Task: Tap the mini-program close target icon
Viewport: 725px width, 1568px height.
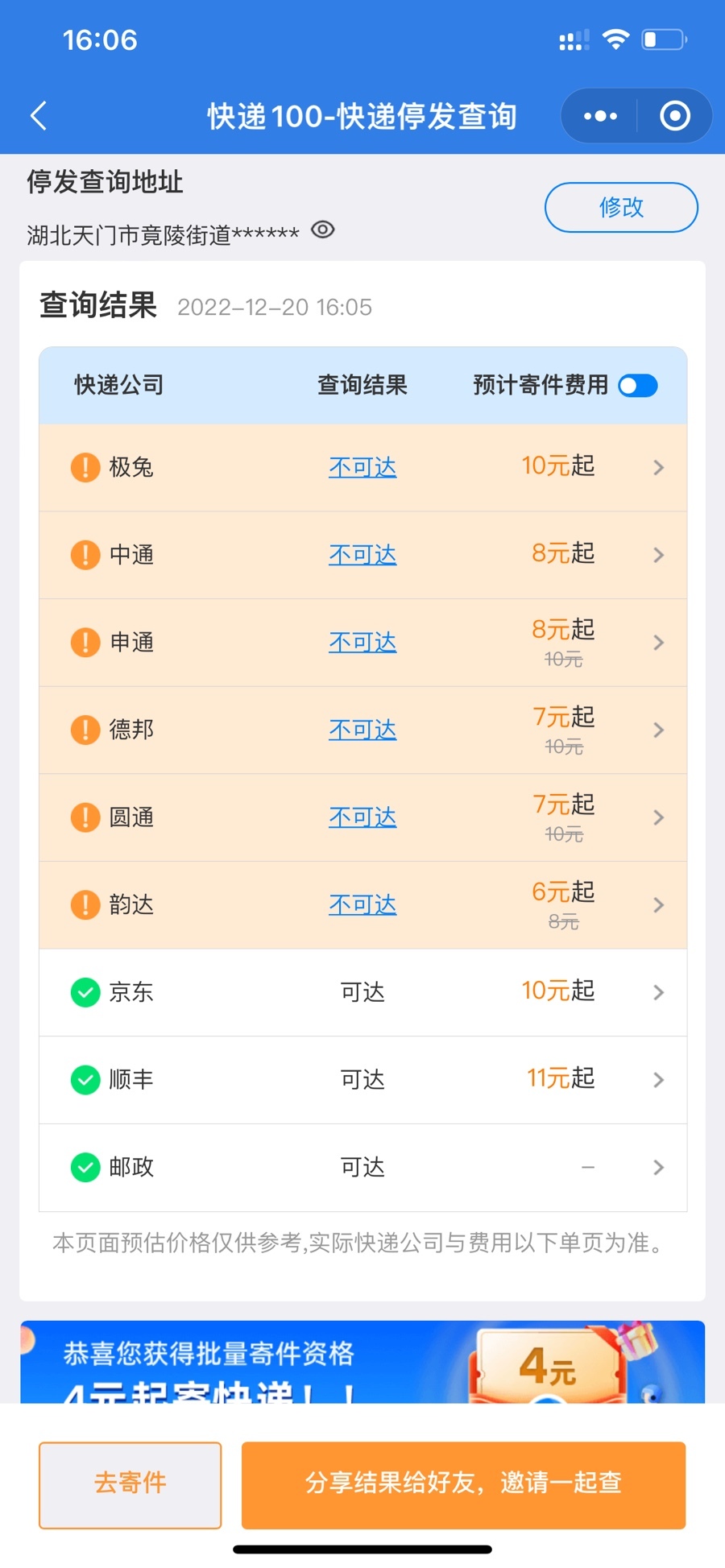Action: click(675, 116)
